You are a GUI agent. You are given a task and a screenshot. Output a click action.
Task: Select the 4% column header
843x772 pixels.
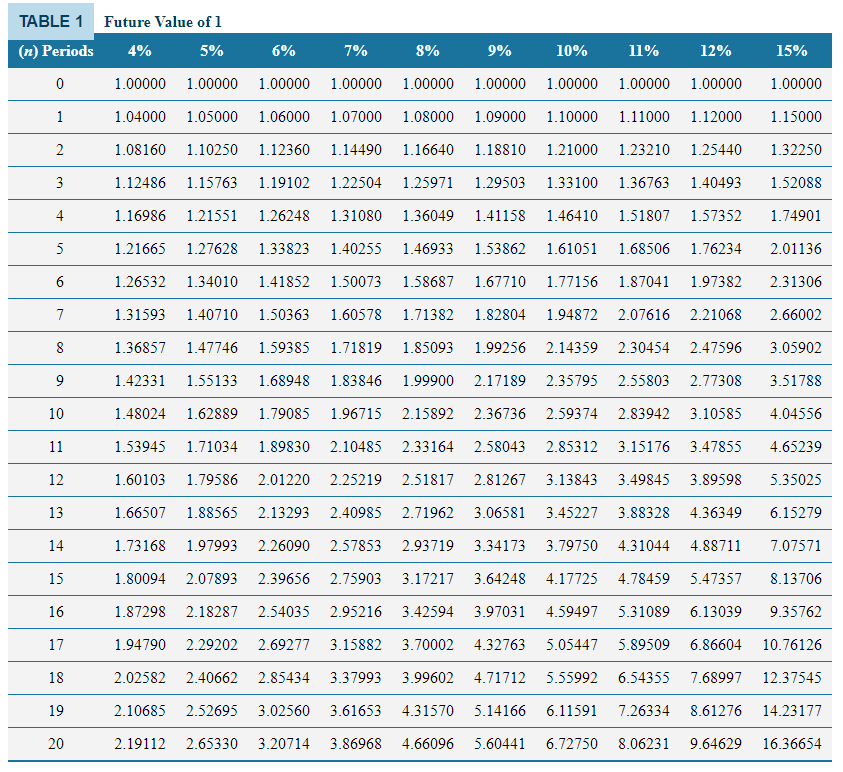pyautogui.click(x=140, y=50)
